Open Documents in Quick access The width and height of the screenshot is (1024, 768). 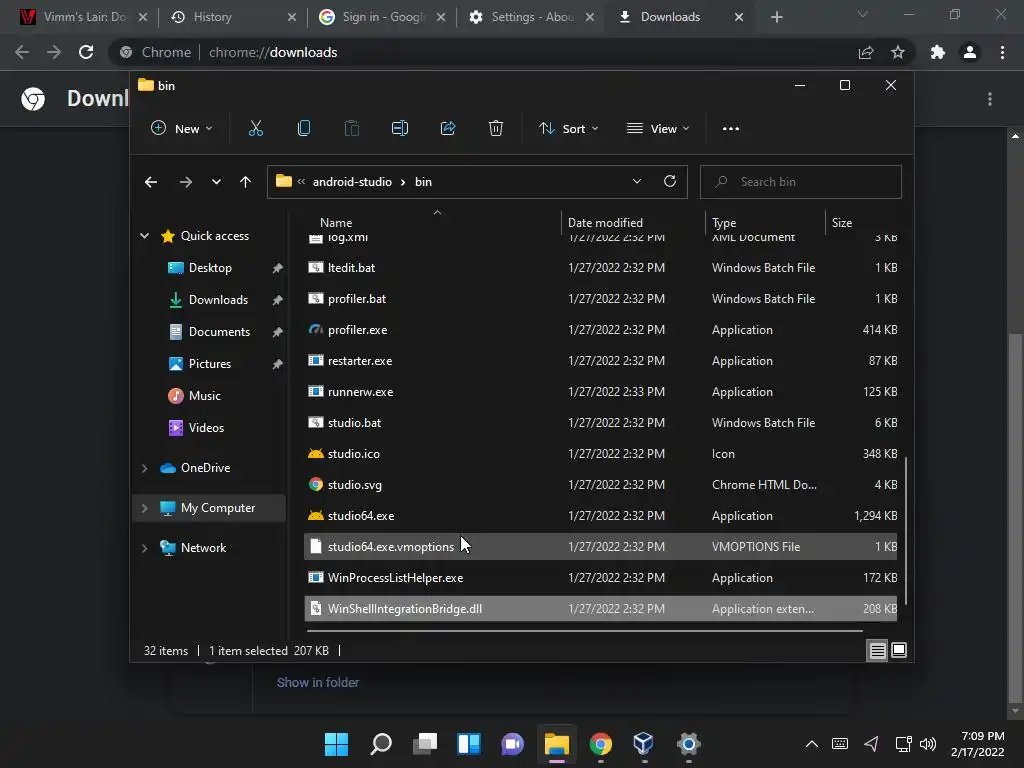pyautogui.click(x=219, y=332)
